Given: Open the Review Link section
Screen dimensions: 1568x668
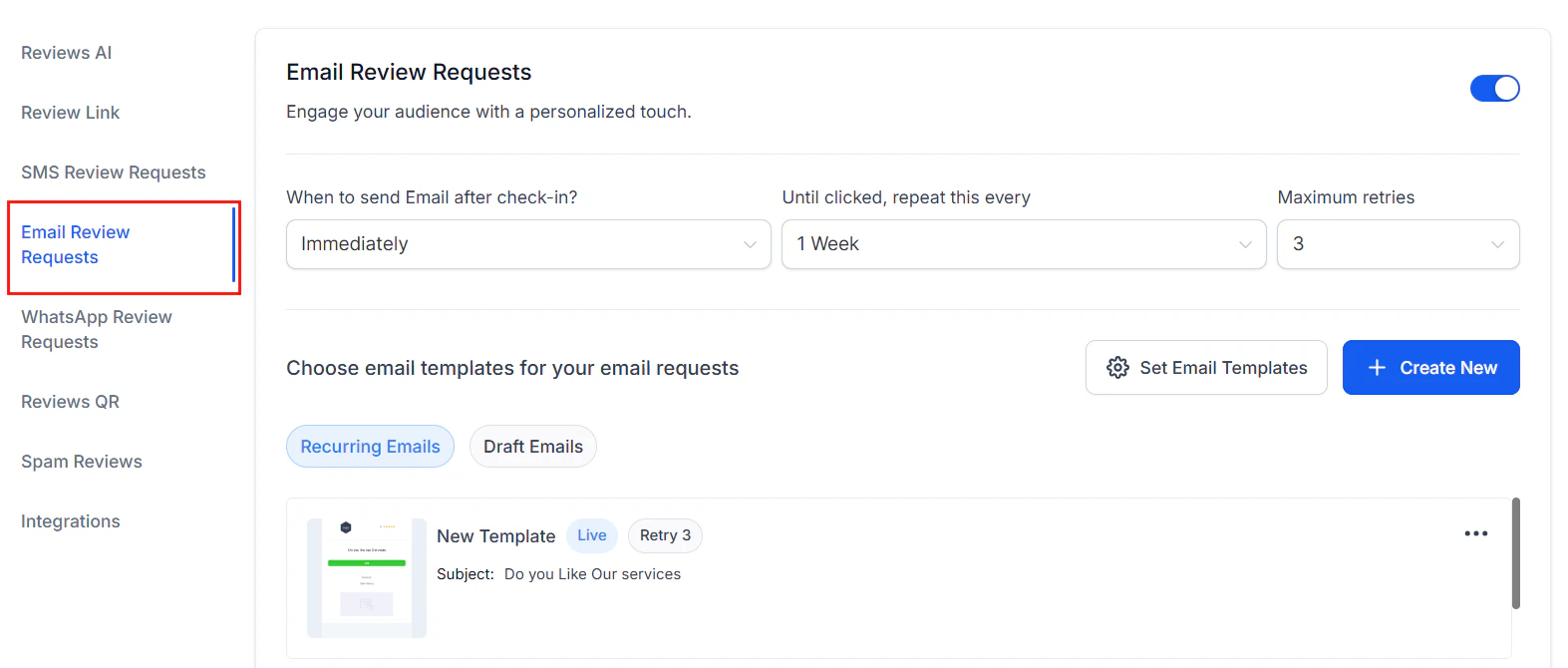Looking at the screenshot, I should [x=70, y=112].
